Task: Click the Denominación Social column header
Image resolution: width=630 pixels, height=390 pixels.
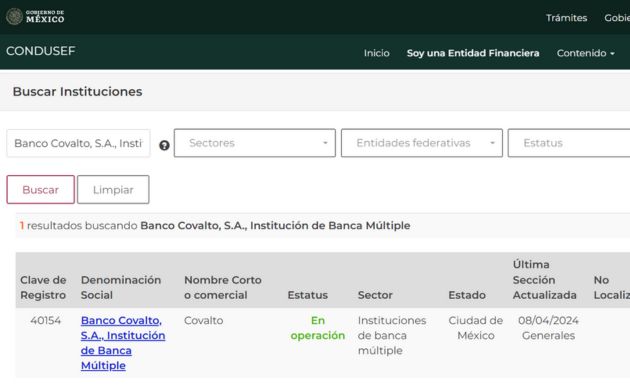Action: 121,287
